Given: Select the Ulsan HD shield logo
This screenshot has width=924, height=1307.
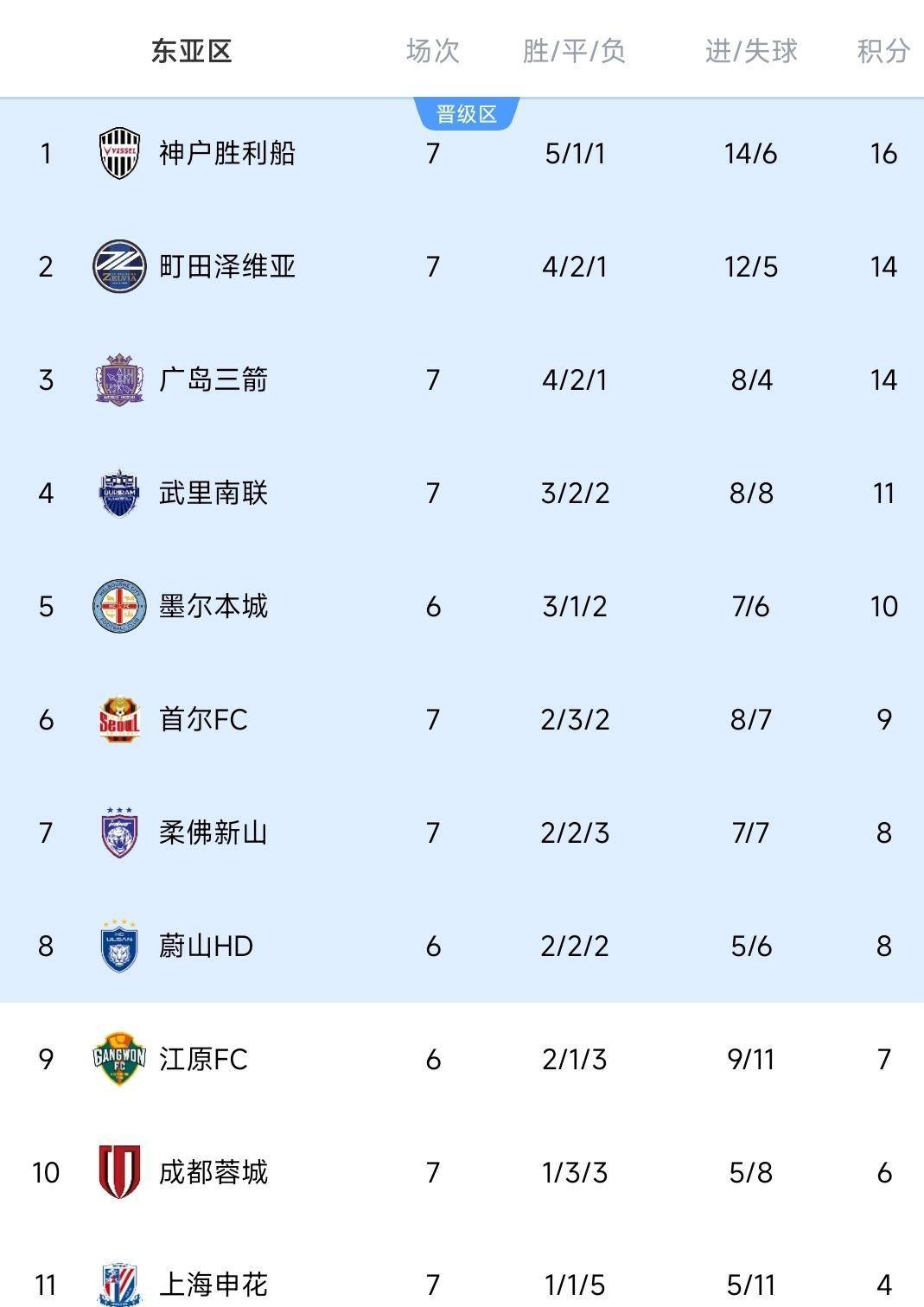Looking at the screenshot, I should pyautogui.click(x=119, y=946).
